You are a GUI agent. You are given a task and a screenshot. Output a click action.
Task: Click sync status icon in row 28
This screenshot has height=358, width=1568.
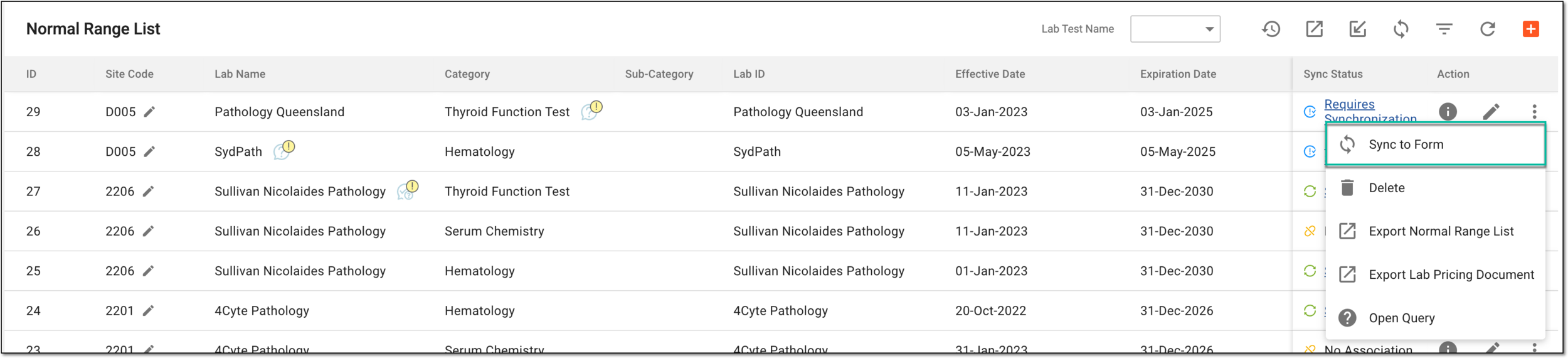coord(1310,151)
